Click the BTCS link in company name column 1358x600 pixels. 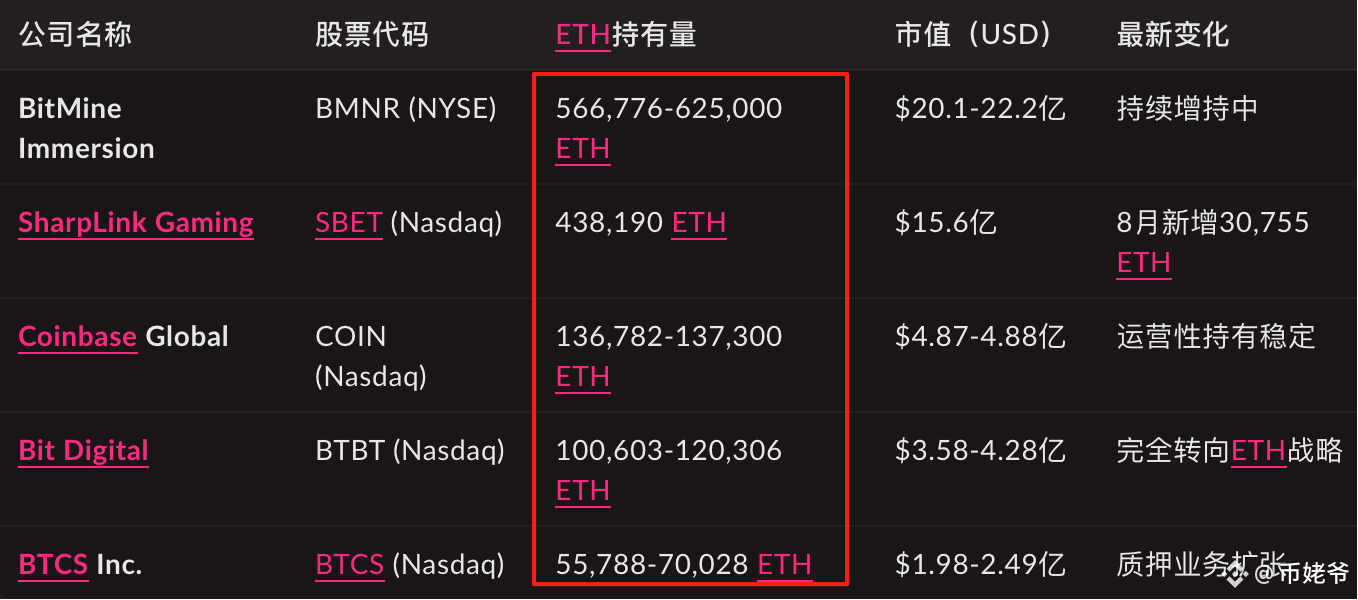tap(53, 565)
